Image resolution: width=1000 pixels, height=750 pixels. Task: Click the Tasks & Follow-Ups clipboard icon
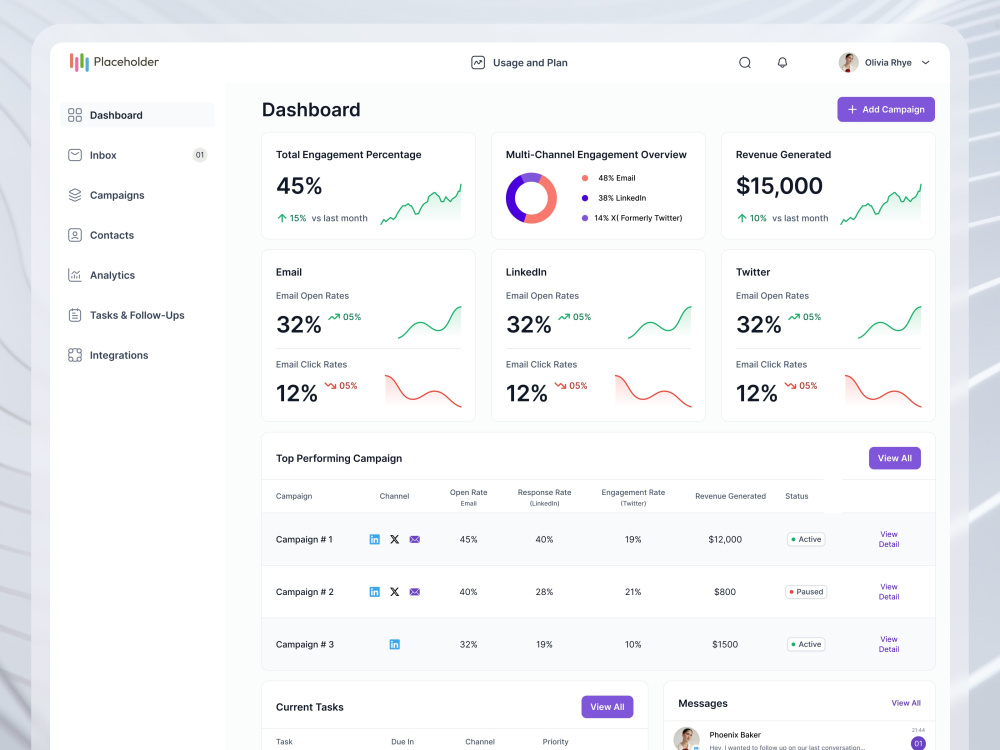75,315
